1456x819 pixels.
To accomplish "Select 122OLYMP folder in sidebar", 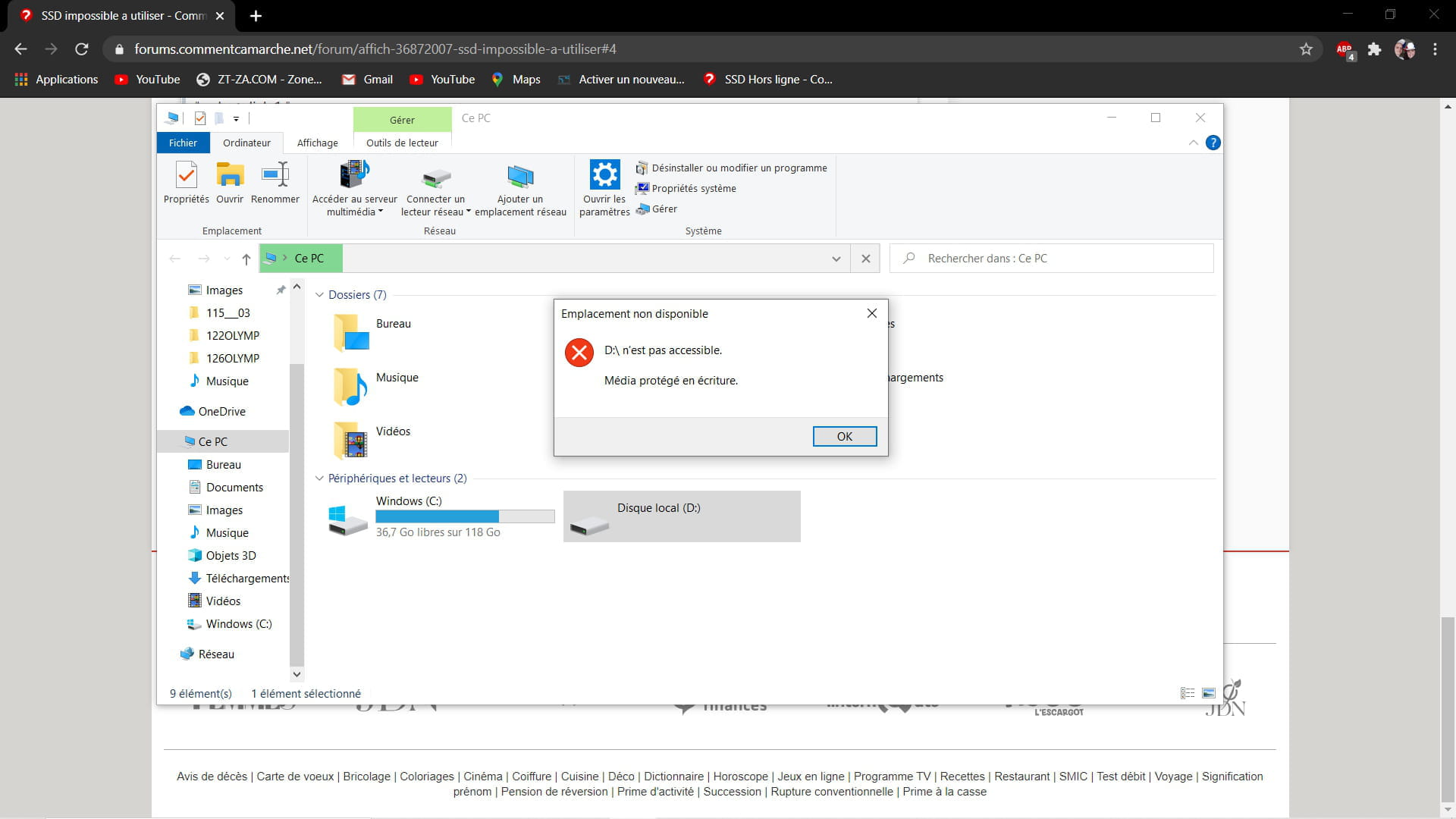I will [x=232, y=336].
